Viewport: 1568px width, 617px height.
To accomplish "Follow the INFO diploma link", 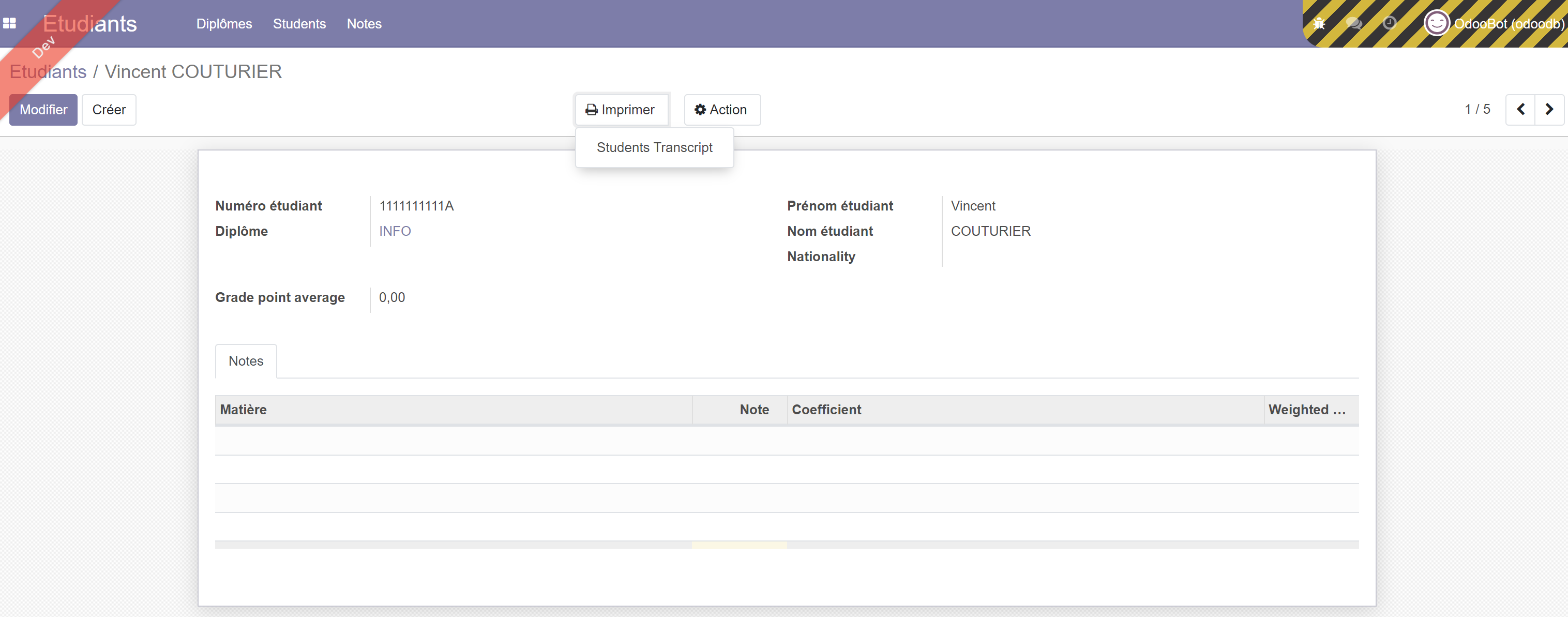I will (x=395, y=231).
